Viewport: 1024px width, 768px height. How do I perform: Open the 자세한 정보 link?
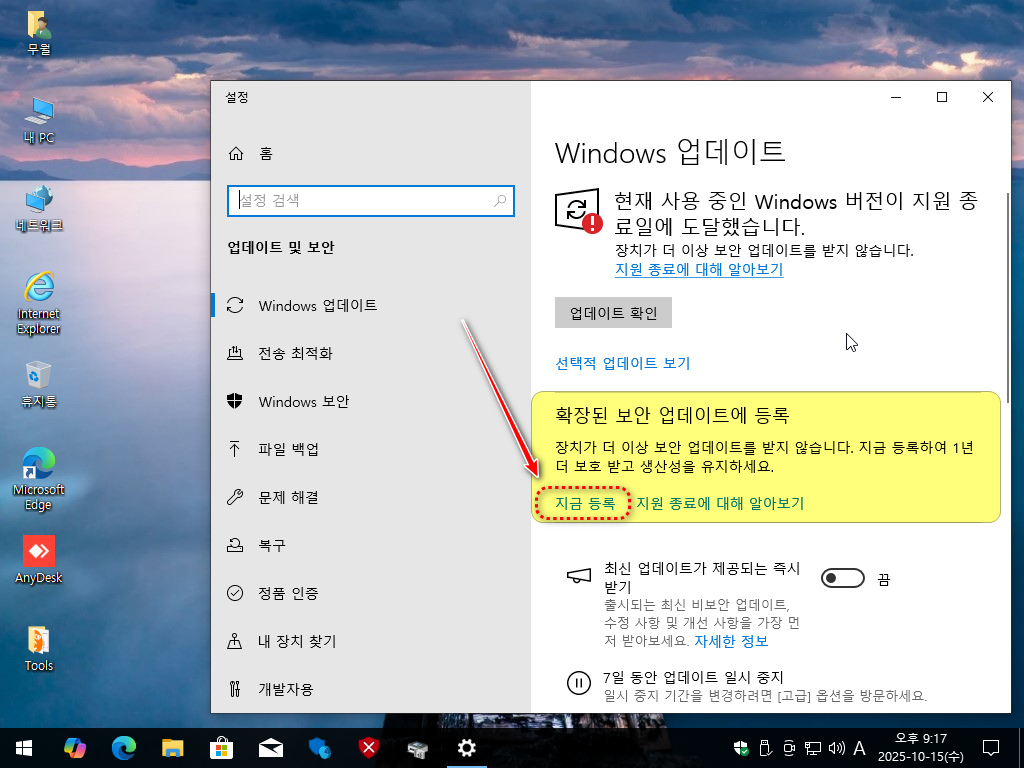(x=731, y=641)
